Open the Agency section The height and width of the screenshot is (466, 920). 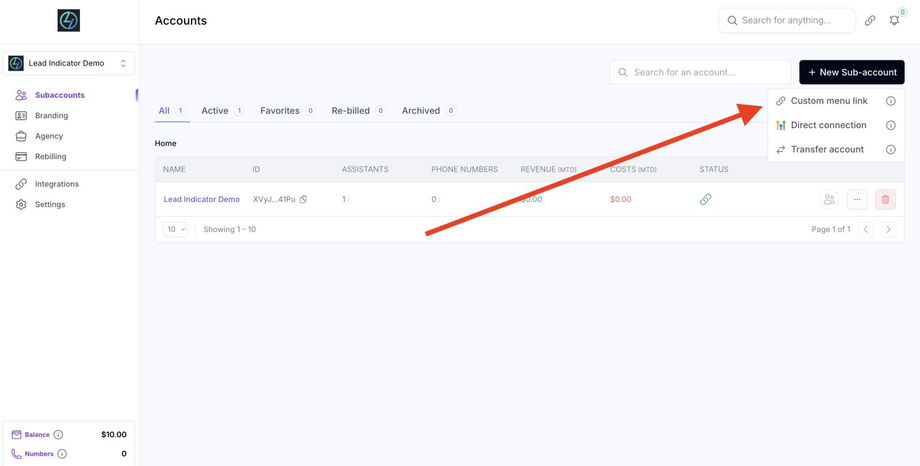pos(49,136)
